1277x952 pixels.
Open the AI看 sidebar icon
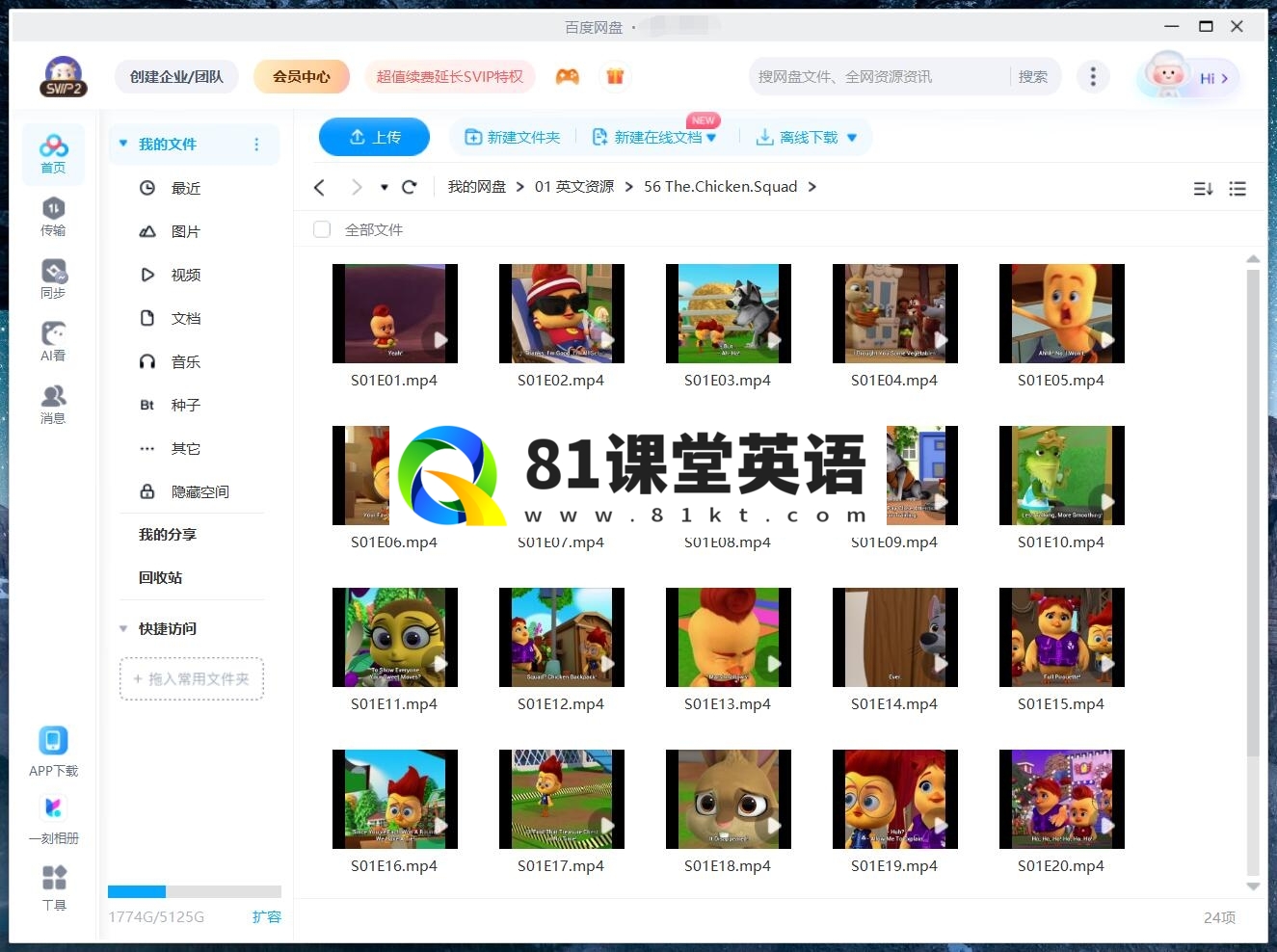tap(53, 341)
